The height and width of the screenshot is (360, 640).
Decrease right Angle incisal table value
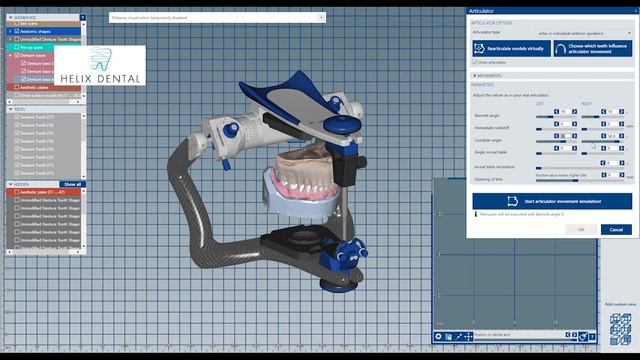(x=603, y=148)
